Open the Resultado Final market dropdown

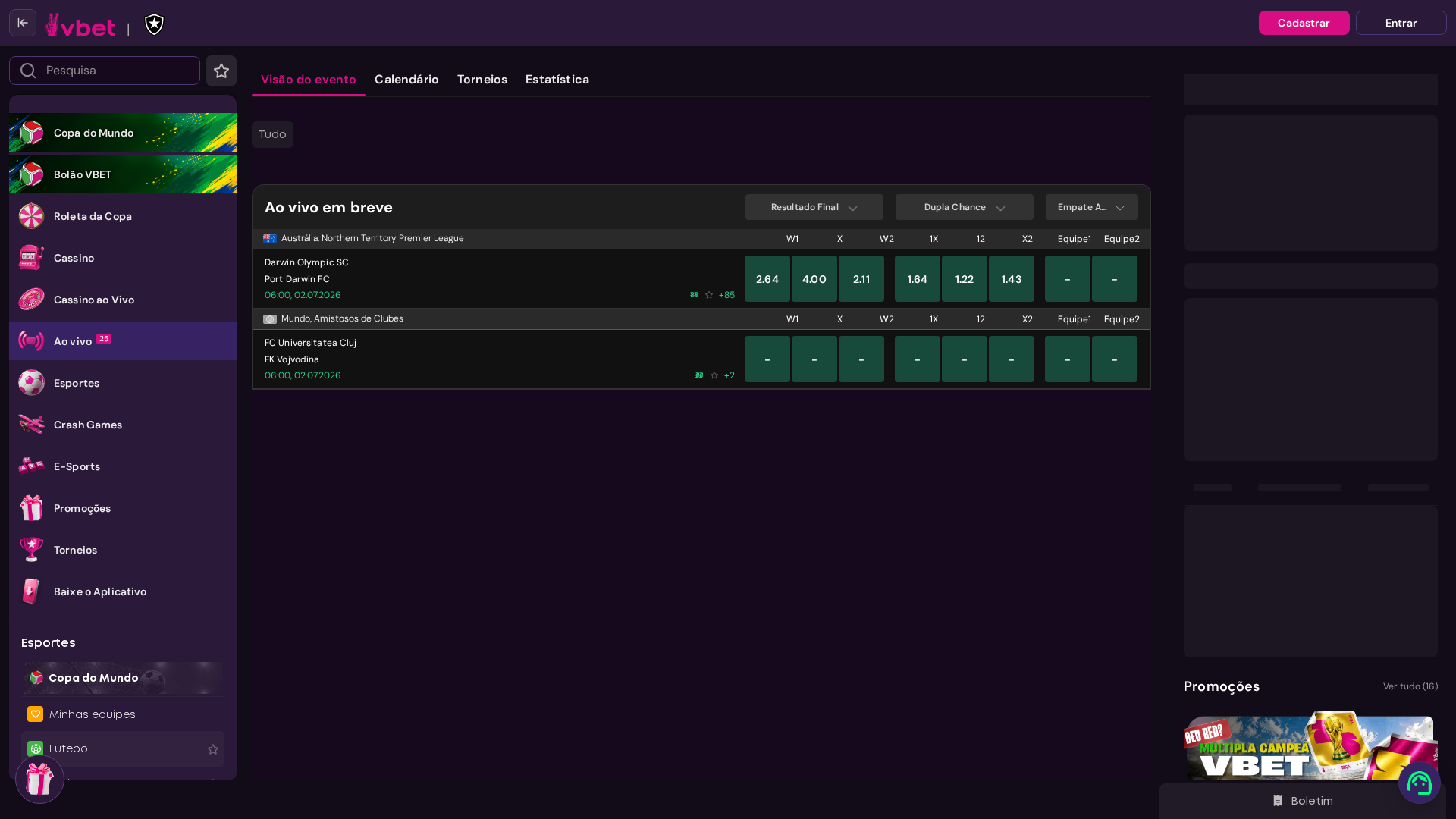[814, 207]
